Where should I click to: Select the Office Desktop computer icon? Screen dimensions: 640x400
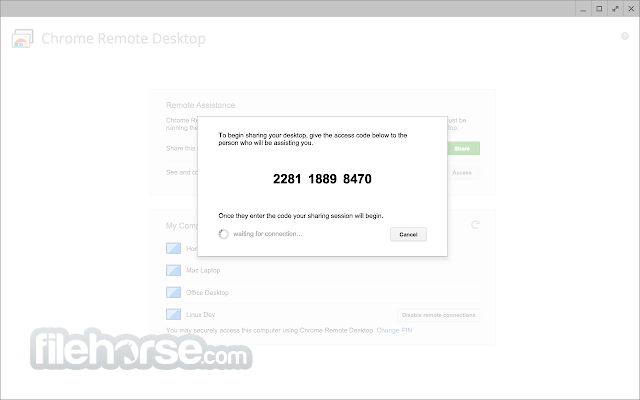pyautogui.click(x=173, y=292)
